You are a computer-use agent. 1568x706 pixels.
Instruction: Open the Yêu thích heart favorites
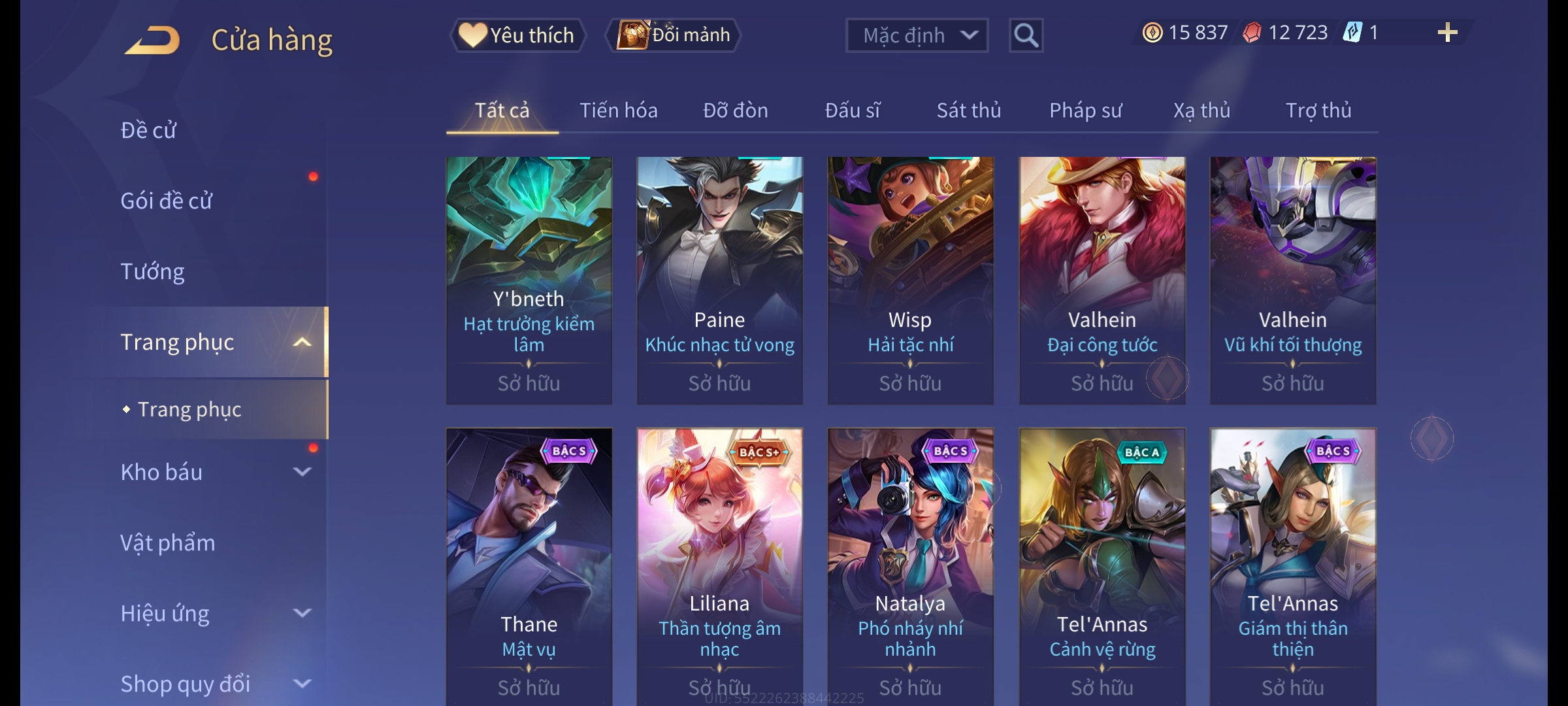pos(517,35)
